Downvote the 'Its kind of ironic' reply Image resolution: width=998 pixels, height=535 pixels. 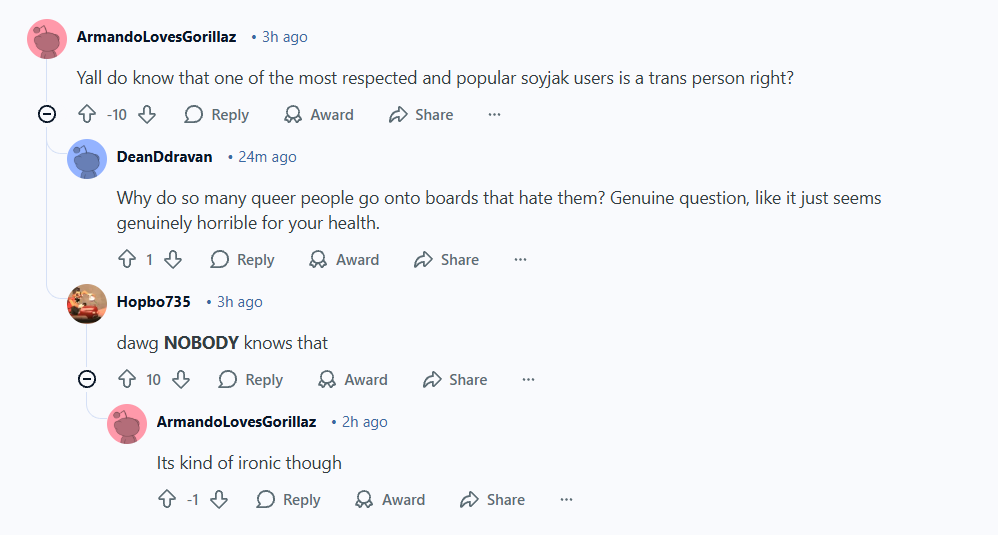click(x=219, y=500)
